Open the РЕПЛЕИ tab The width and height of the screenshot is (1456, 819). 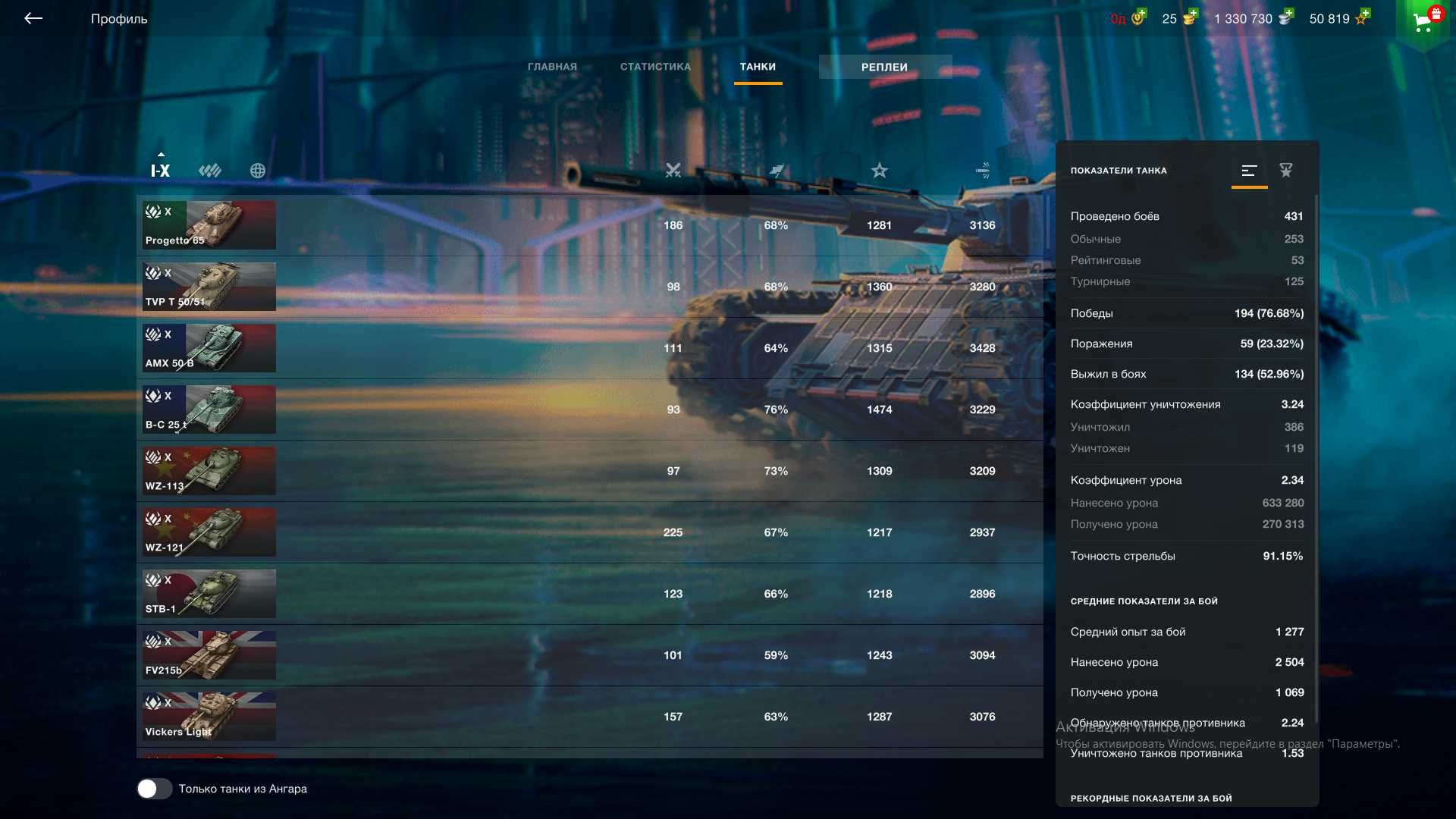point(884,67)
